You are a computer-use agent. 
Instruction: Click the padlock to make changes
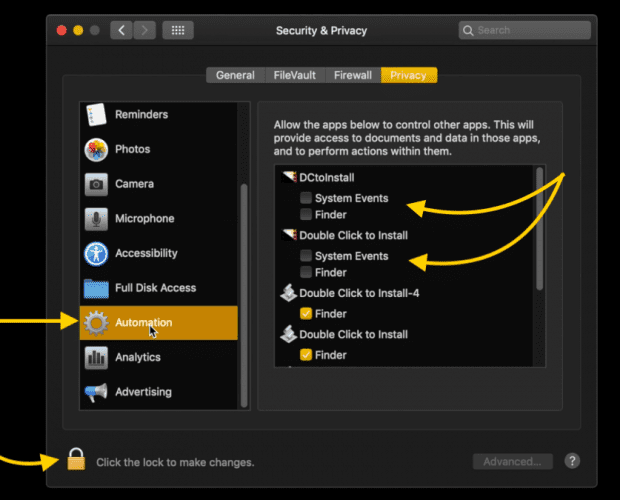(76, 458)
